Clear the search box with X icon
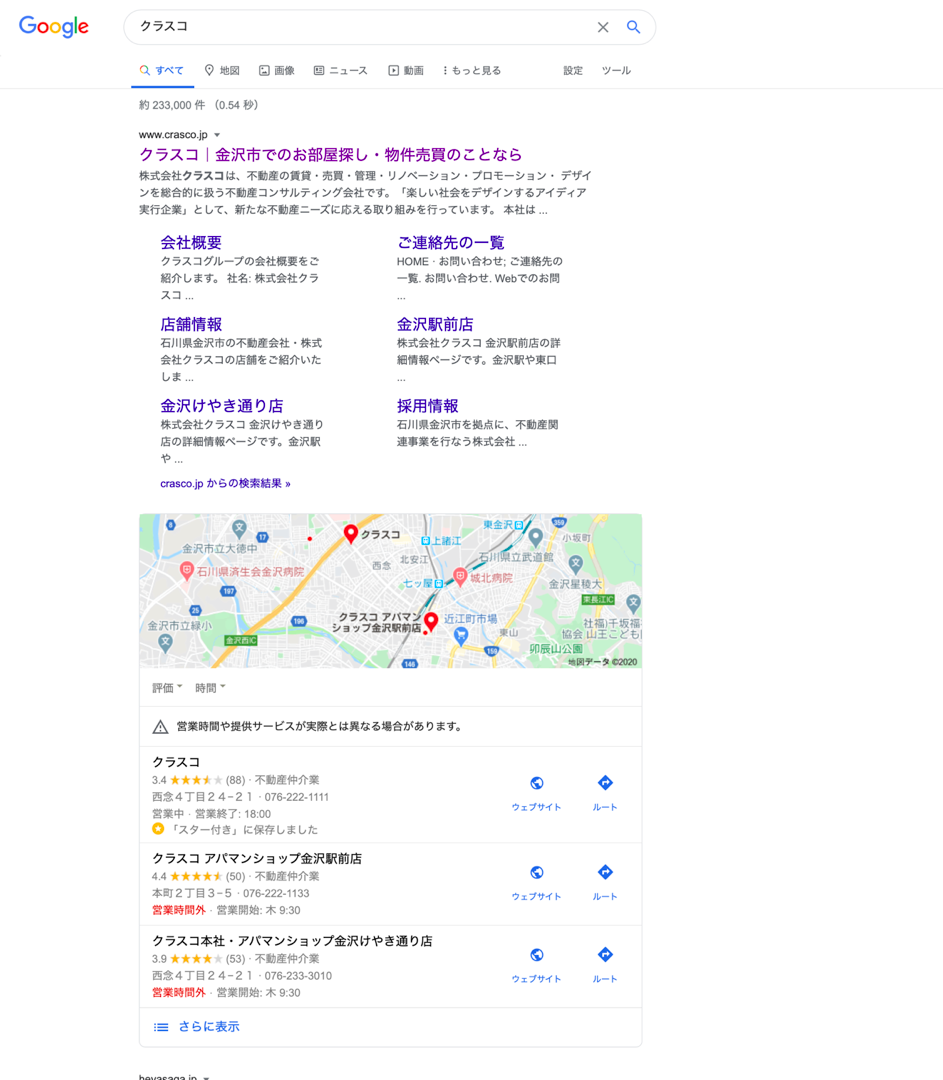The height and width of the screenshot is (1080, 943). pyautogui.click(x=603, y=27)
